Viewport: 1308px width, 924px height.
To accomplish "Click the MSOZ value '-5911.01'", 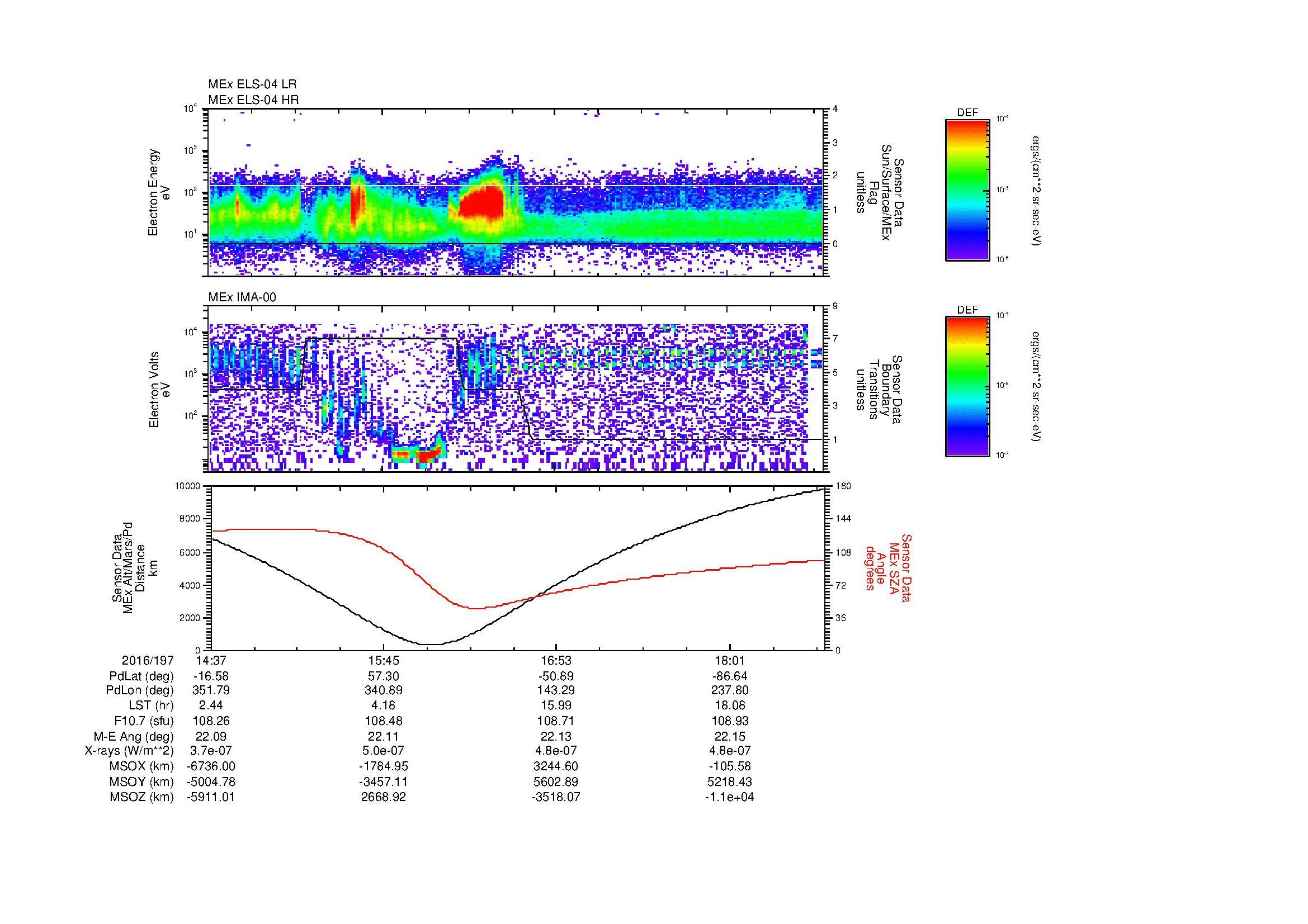I will pyautogui.click(x=211, y=797).
